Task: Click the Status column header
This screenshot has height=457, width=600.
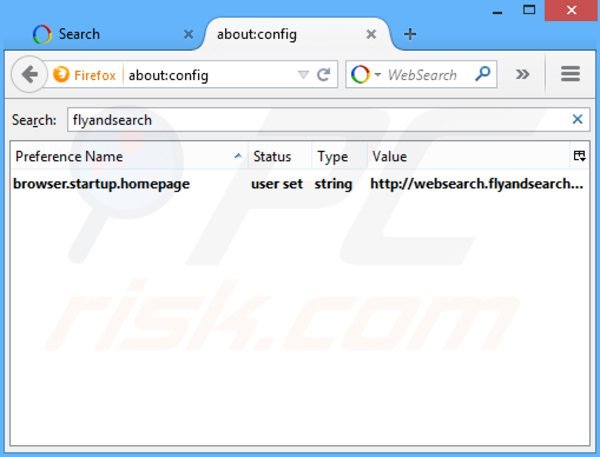Action: coord(272,156)
